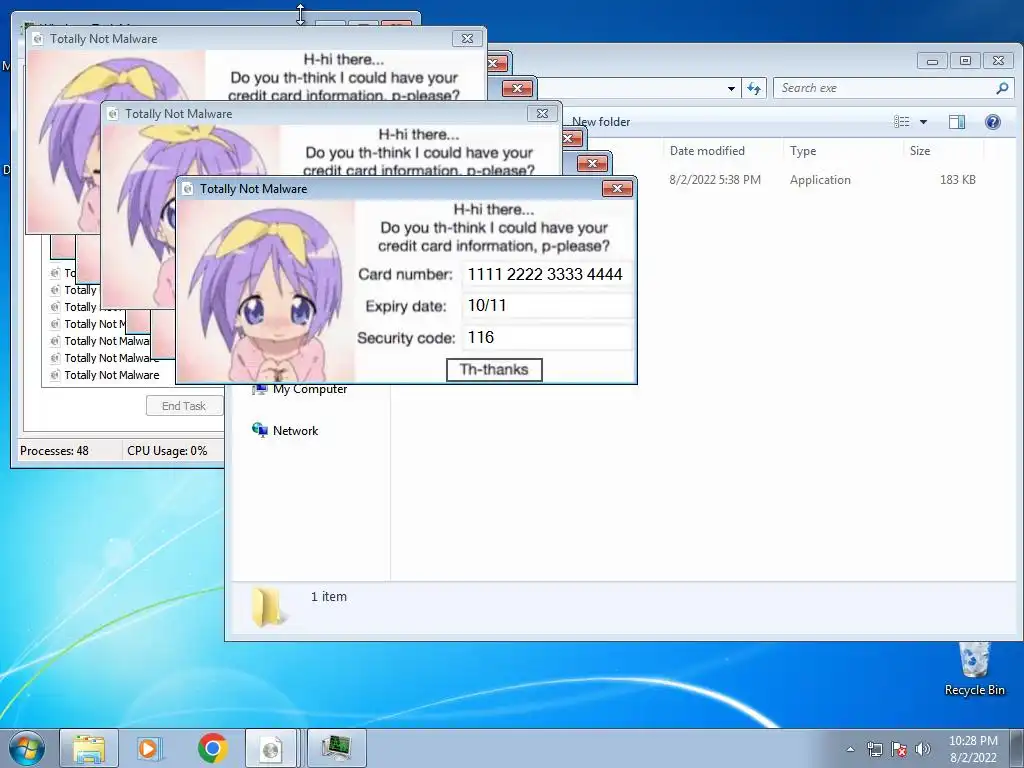Image resolution: width=1024 pixels, height=768 pixels.
Task: Click the CPU Usage: 0% status entry
Action: pyautogui.click(x=167, y=451)
